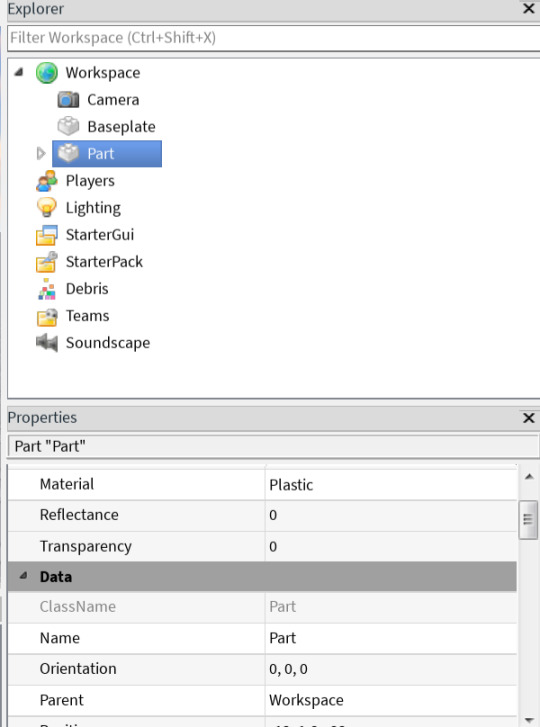This screenshot has width=540, height=727.
Task: Close the Properties panel
Action: pyautogui.click(x=528, y=418)
